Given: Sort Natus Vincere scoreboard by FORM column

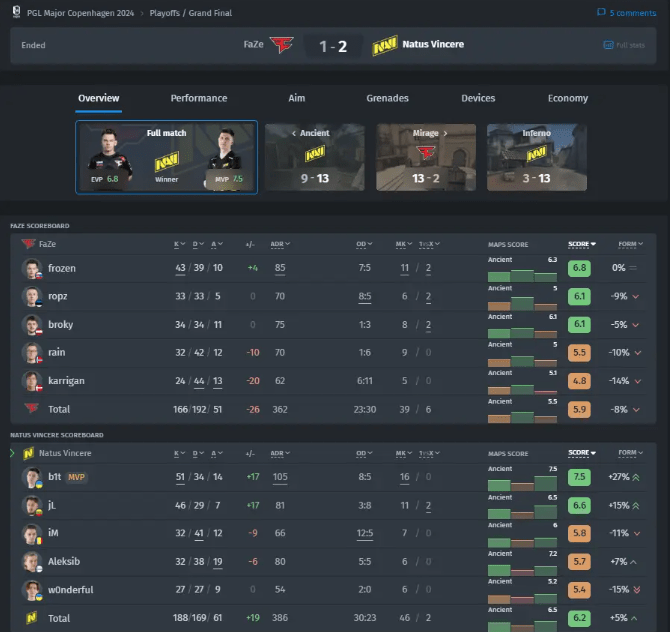Looking at the screenshot, I should [x=630, y=453].
